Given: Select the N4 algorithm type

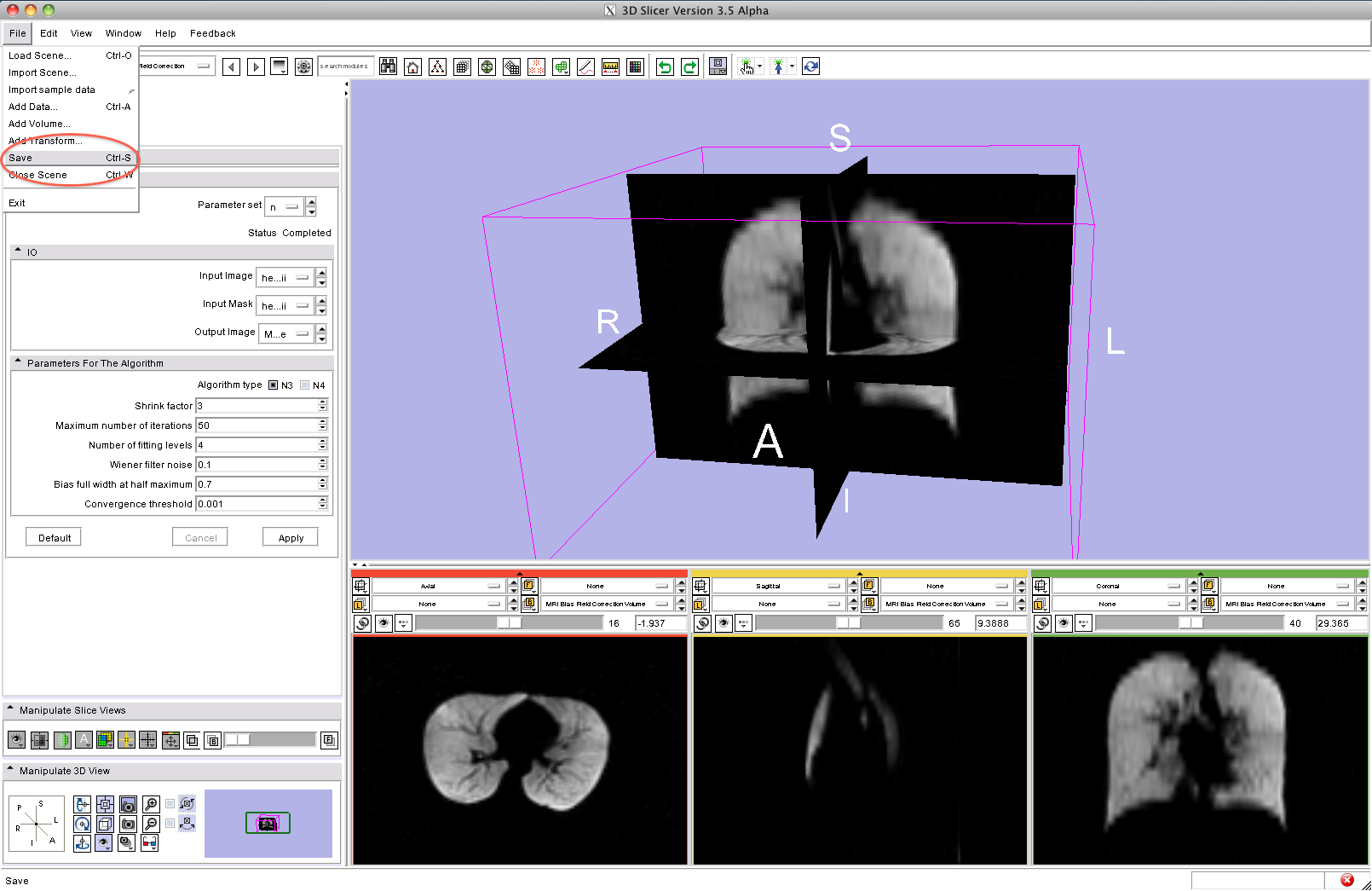Looking at the screenshot, I should (x=305, y=385).
